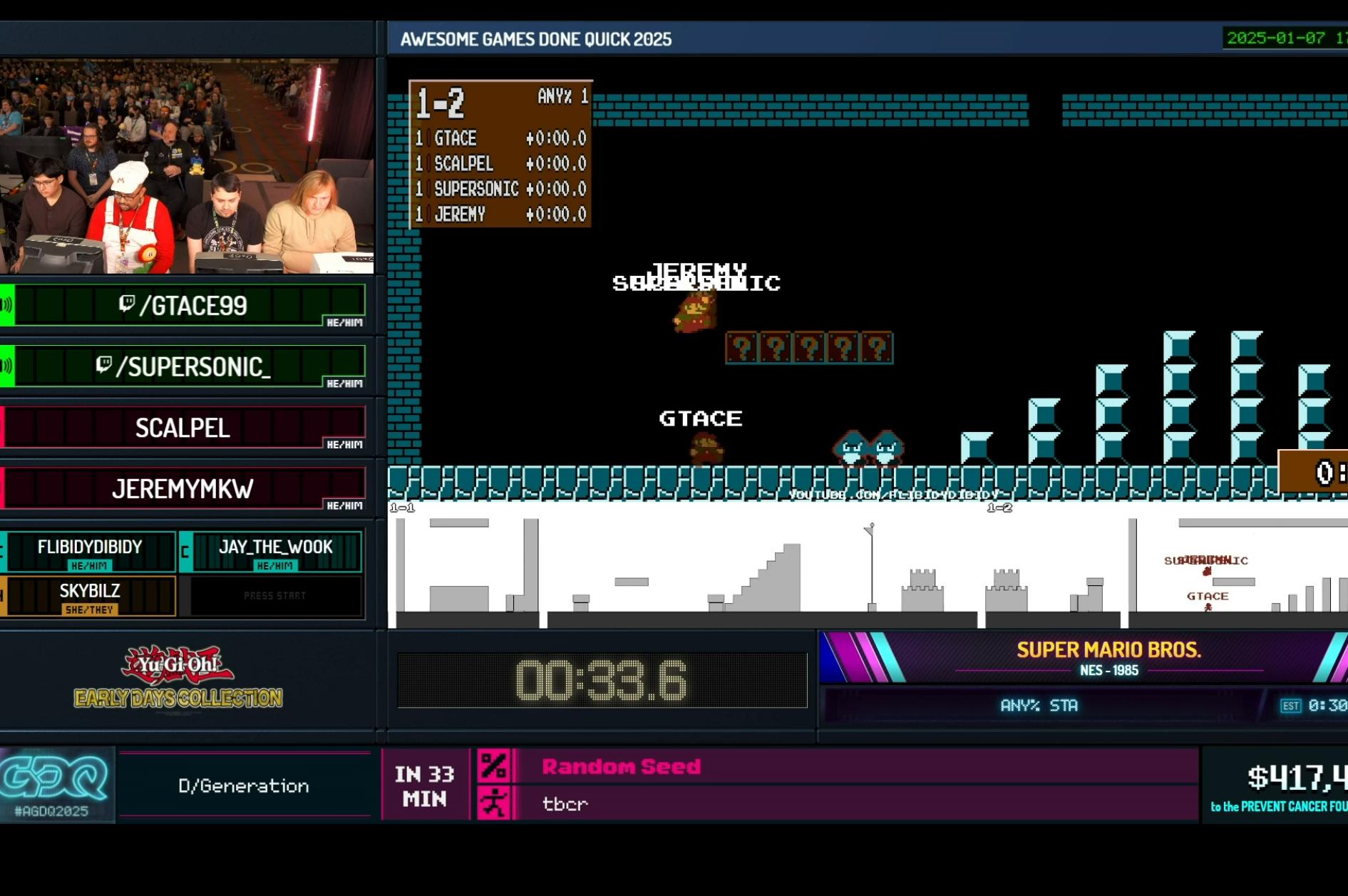Click the Twitch icon beside /SUPERSONIC_

point(104,365)
